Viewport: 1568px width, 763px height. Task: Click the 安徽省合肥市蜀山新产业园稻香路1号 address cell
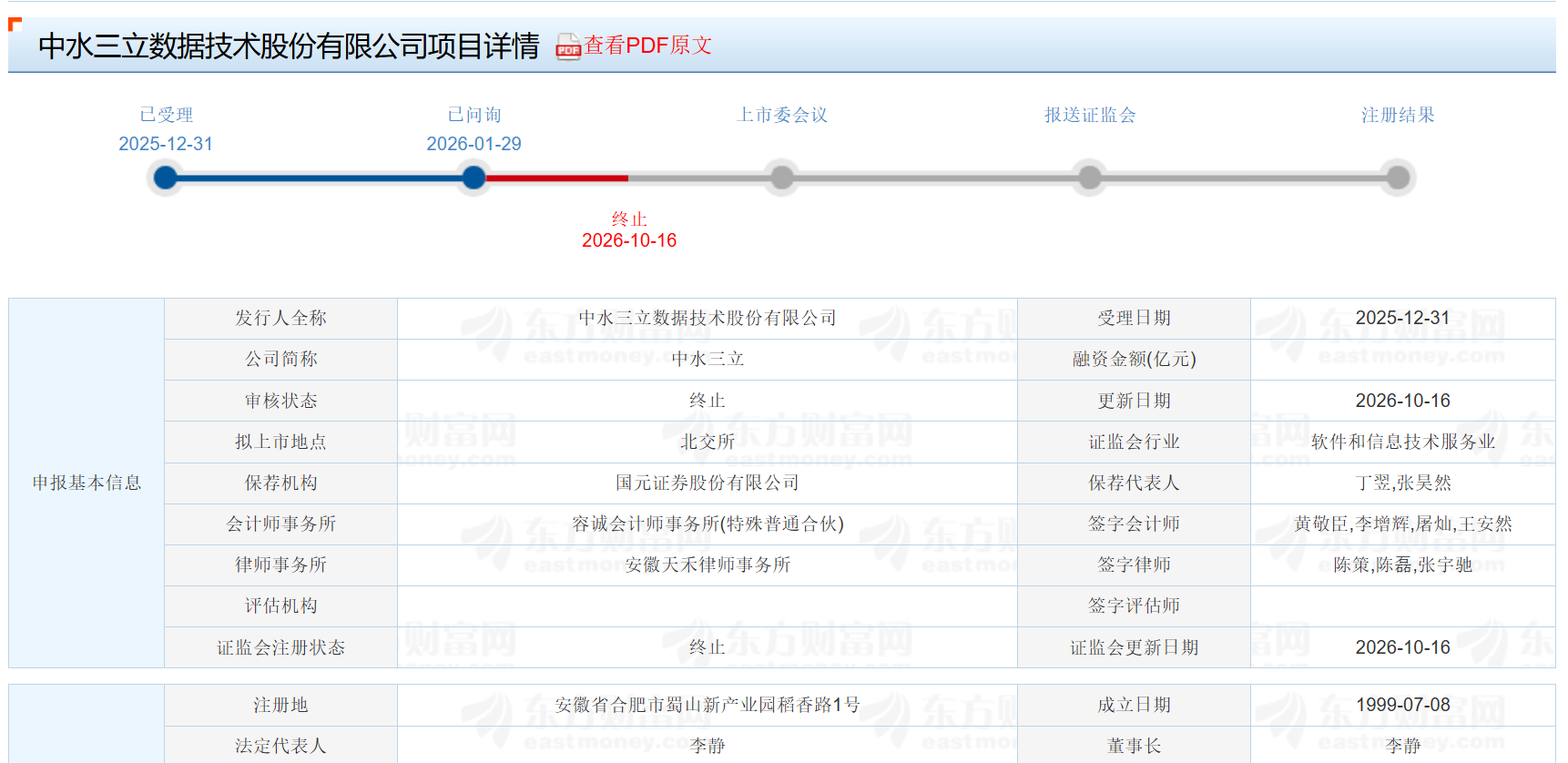708,705
